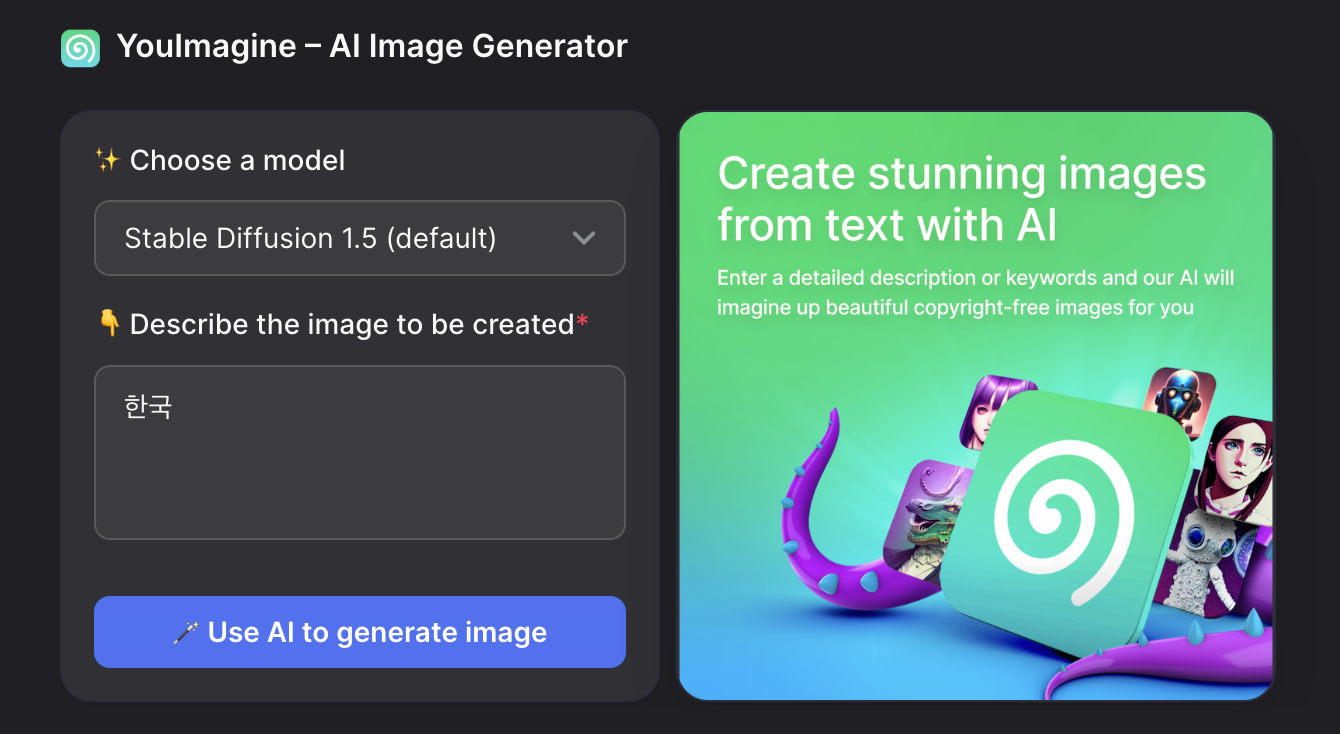Click the green dragon creature thumbnail
This screenshot has height=734, width=1340.
click(x=925, y=520)
